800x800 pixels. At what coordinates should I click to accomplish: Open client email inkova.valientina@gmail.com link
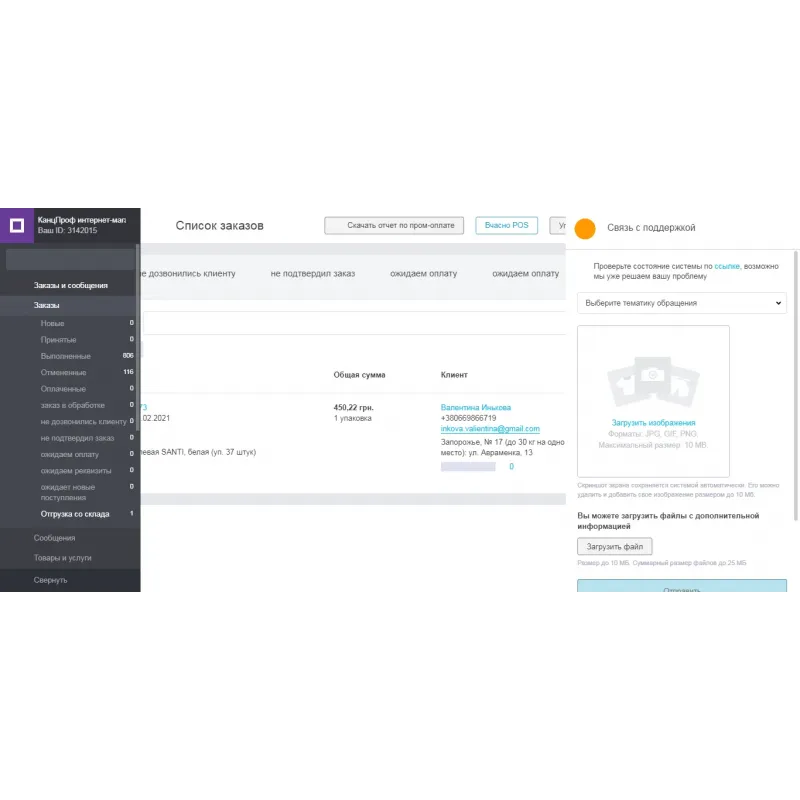click(490, 429)
